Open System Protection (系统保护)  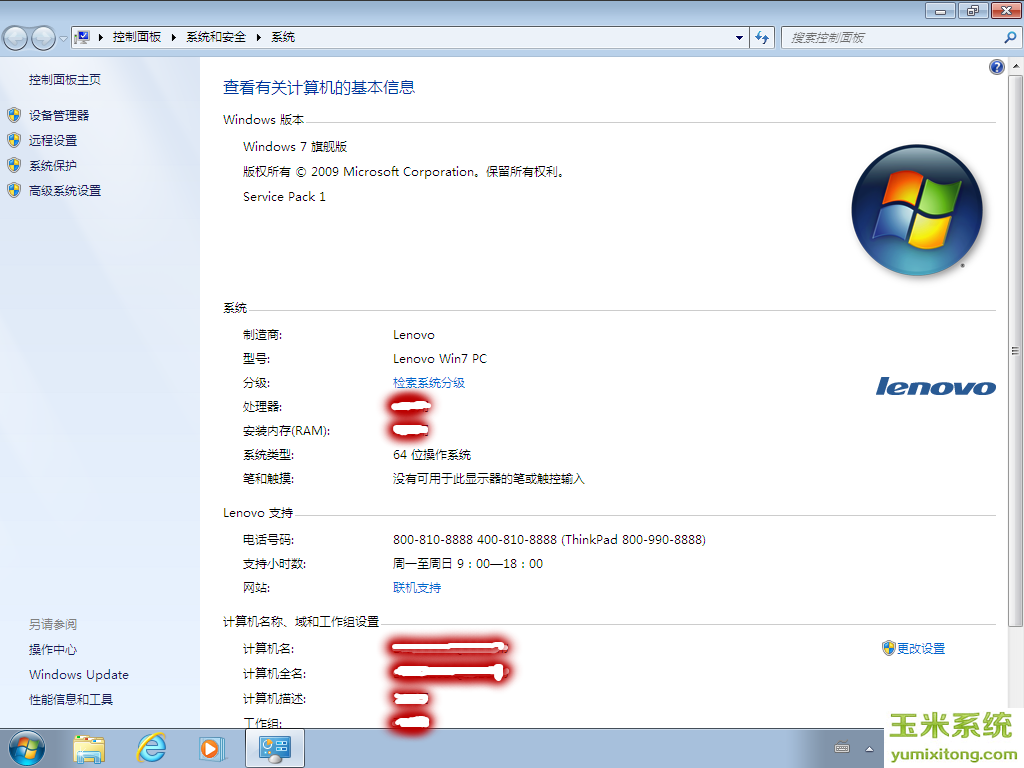coord(53,165)
